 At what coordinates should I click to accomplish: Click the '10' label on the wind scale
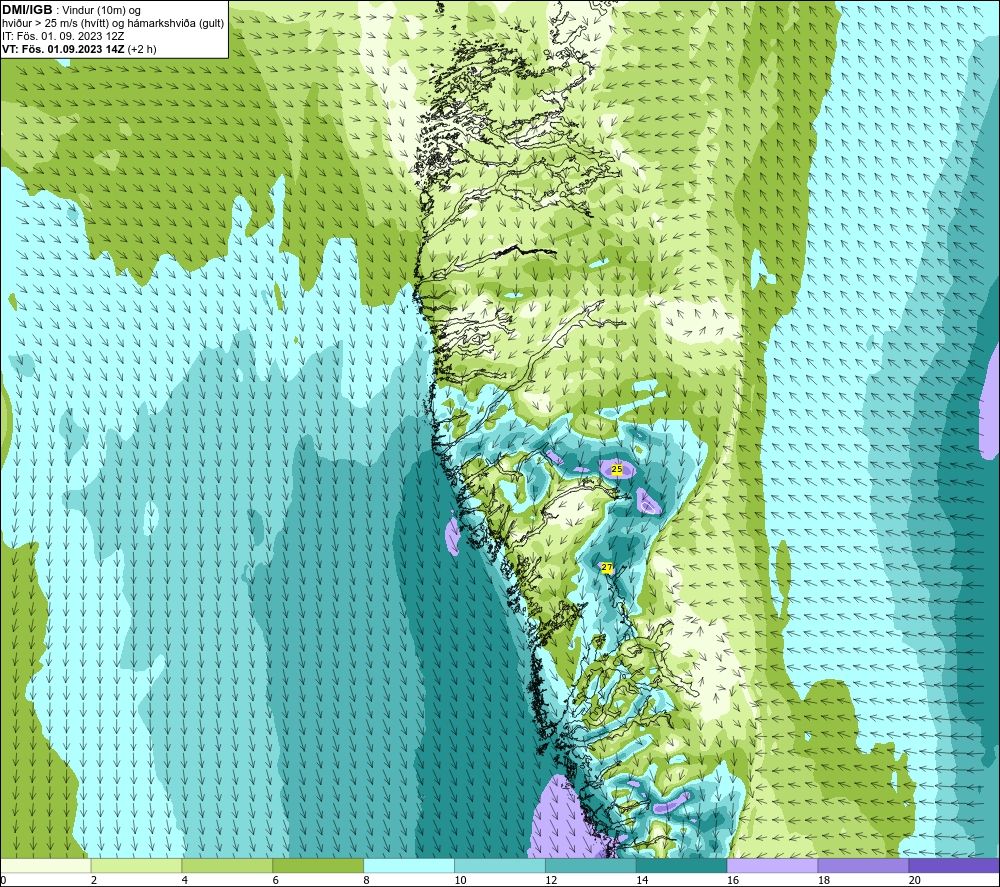pos(460,880)
